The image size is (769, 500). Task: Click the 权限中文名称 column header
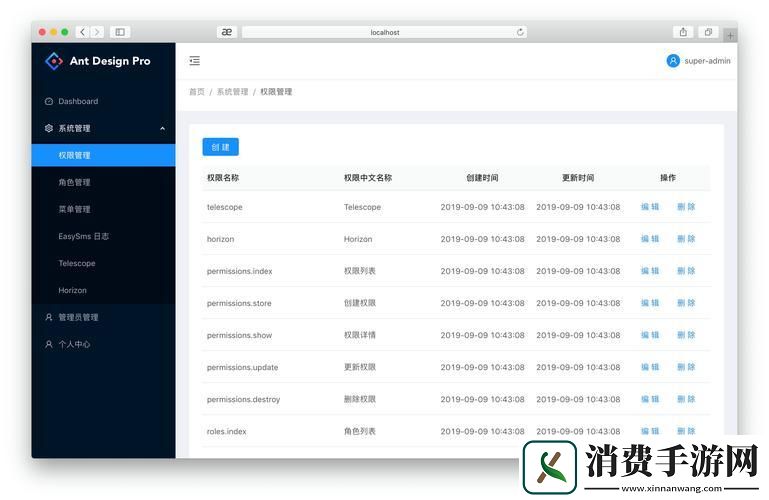[x=368, y=178]
